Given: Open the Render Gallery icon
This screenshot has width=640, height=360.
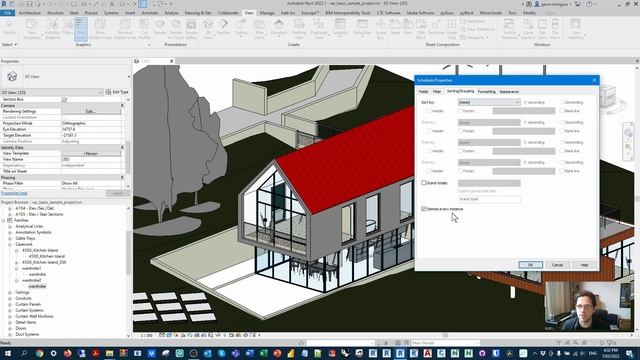Looking at the screenshot, I should 191,29.
